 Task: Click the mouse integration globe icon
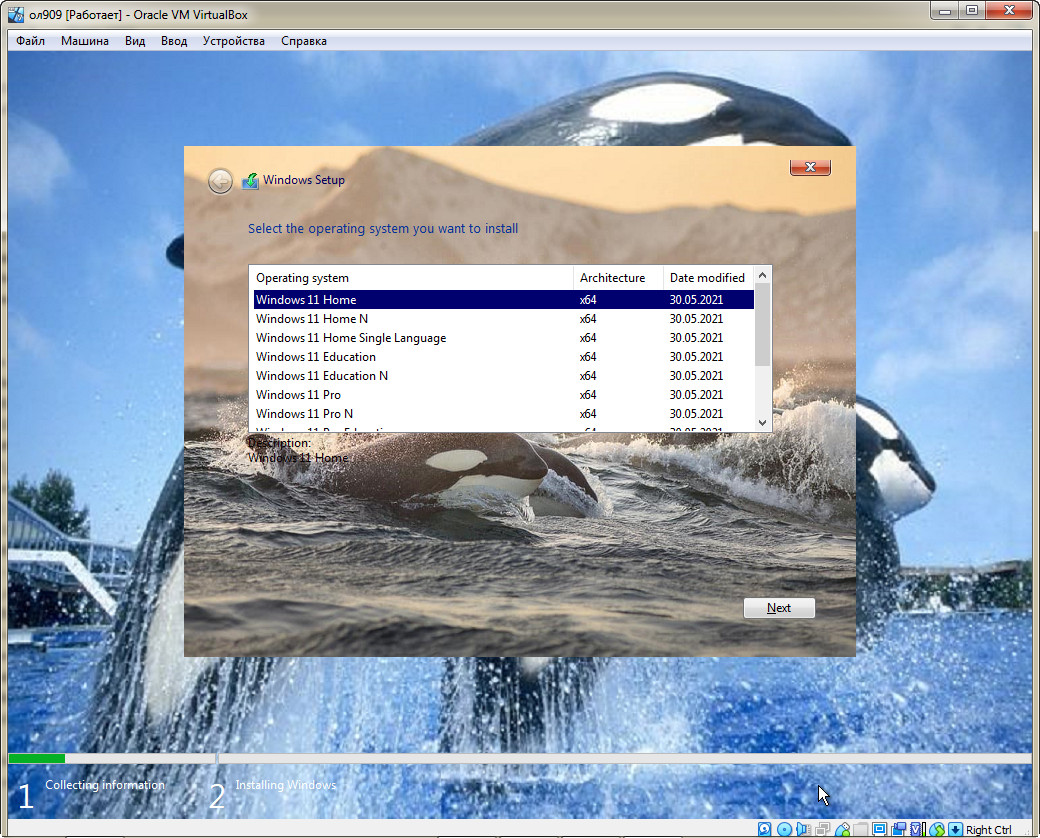[x=937, y=829]
